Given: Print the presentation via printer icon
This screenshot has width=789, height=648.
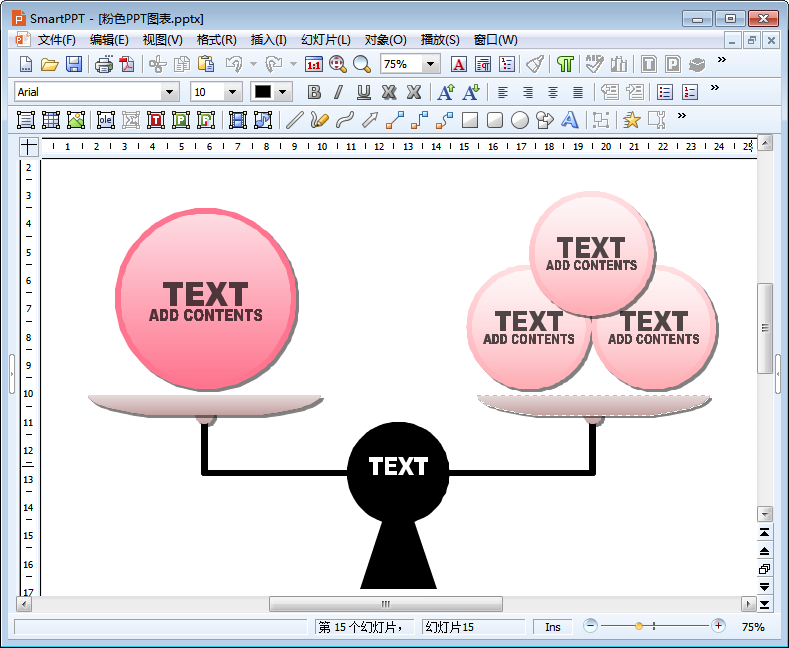Looking at the screenshot, I should (104, 64).
